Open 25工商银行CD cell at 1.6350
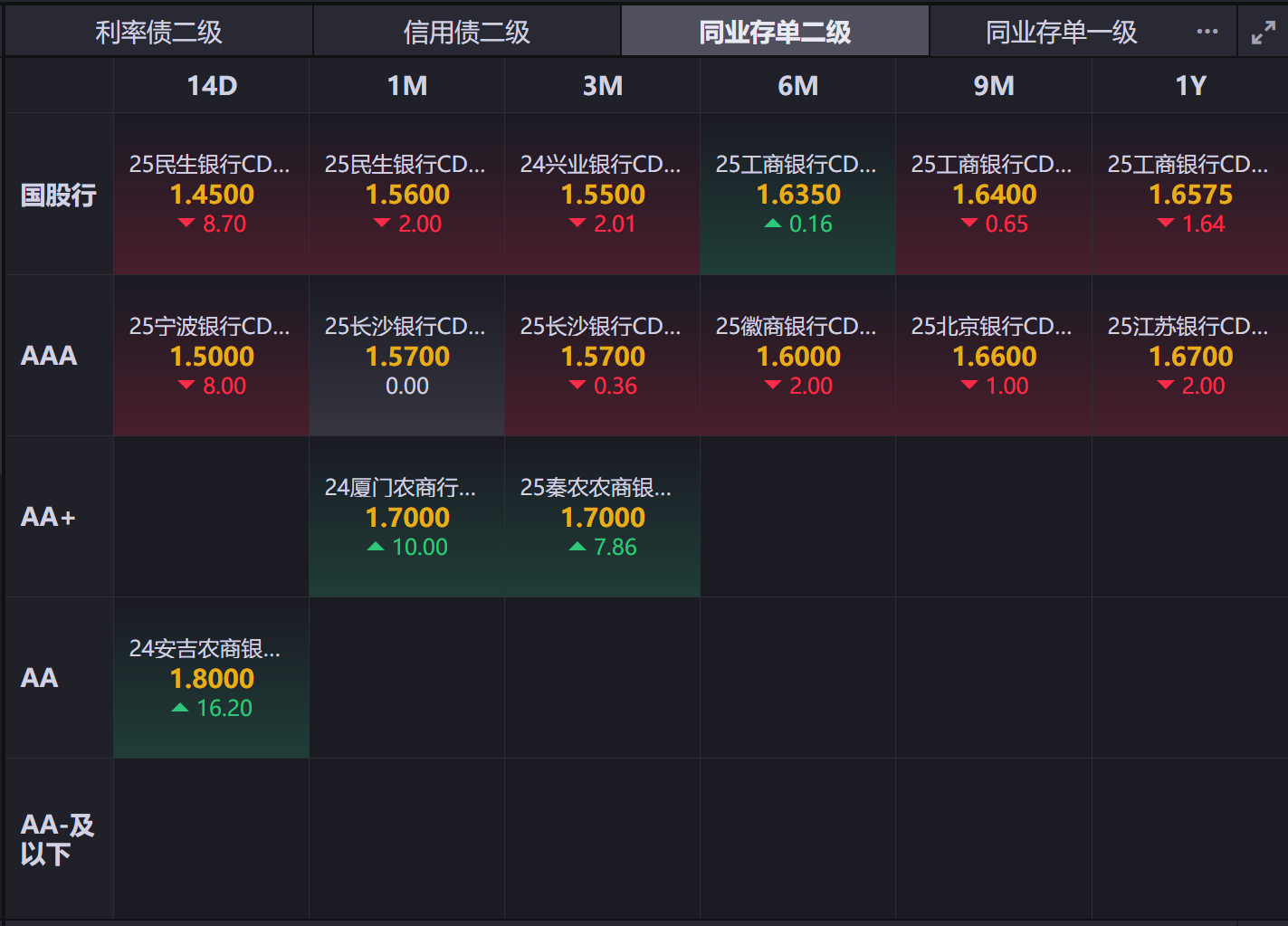 [x=798, y=194]
